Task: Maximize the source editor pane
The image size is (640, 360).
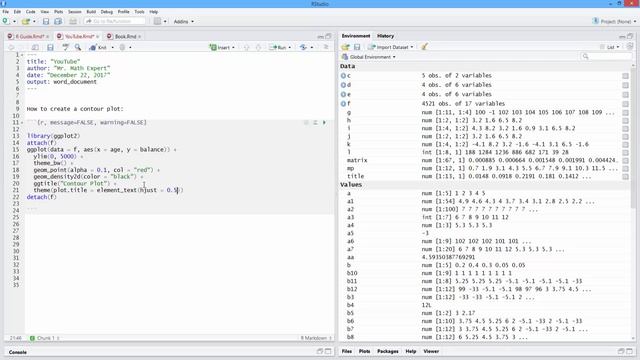Action: pyautogui.click(x=328, y=36)
